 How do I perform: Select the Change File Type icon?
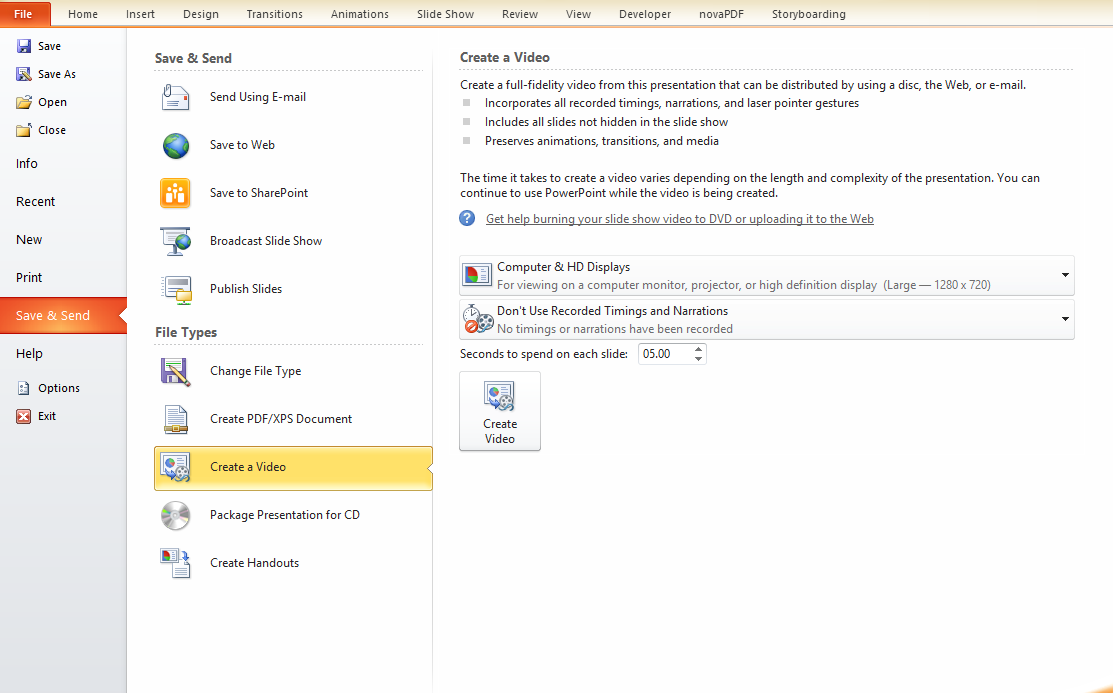(x=176, y=371)
